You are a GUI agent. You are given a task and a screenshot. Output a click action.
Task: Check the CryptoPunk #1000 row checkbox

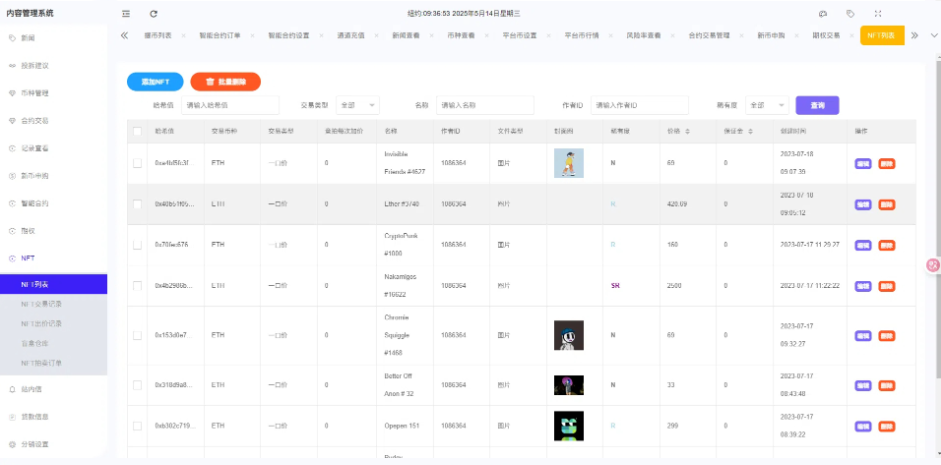click(137, 245)
